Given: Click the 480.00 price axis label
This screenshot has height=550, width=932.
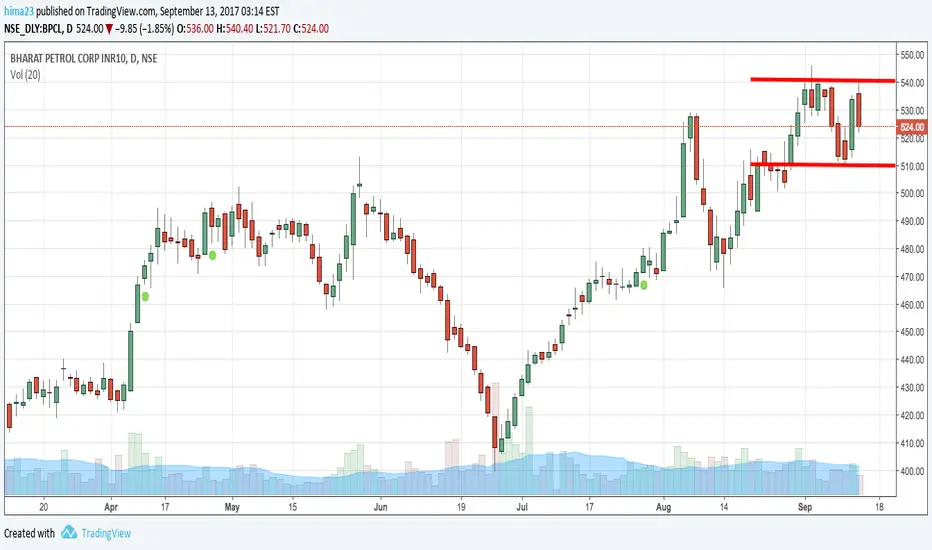Looking at the screenshot, I should [x=912, y=249].
